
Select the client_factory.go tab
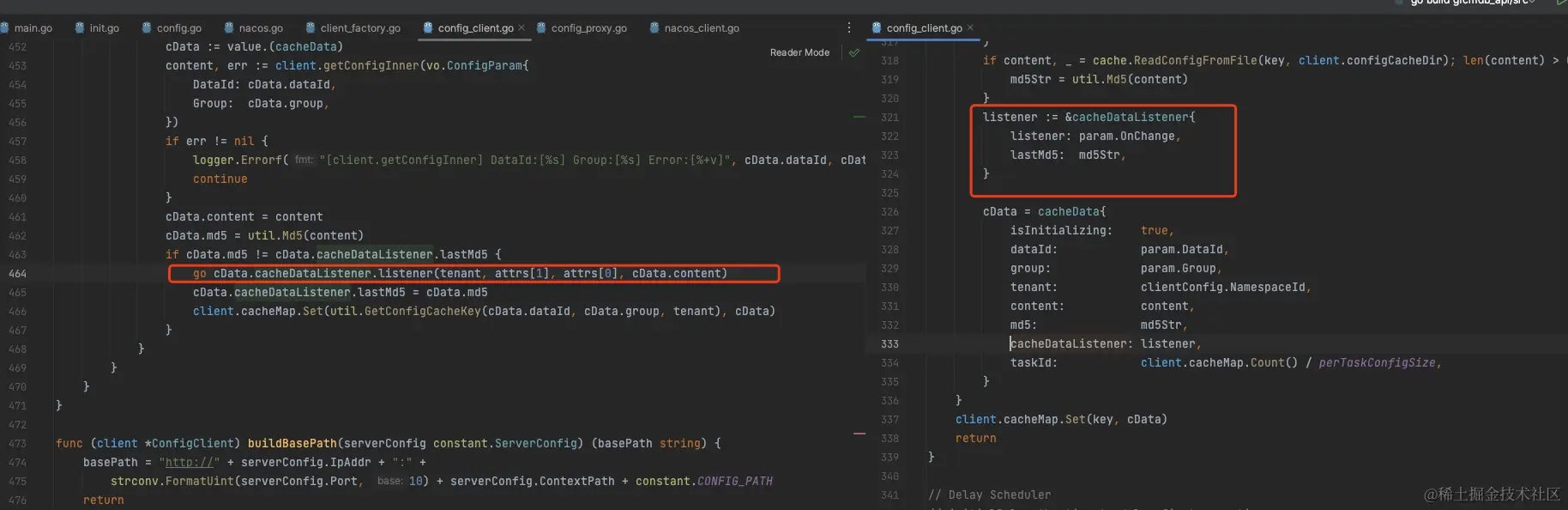coord(353,28)
